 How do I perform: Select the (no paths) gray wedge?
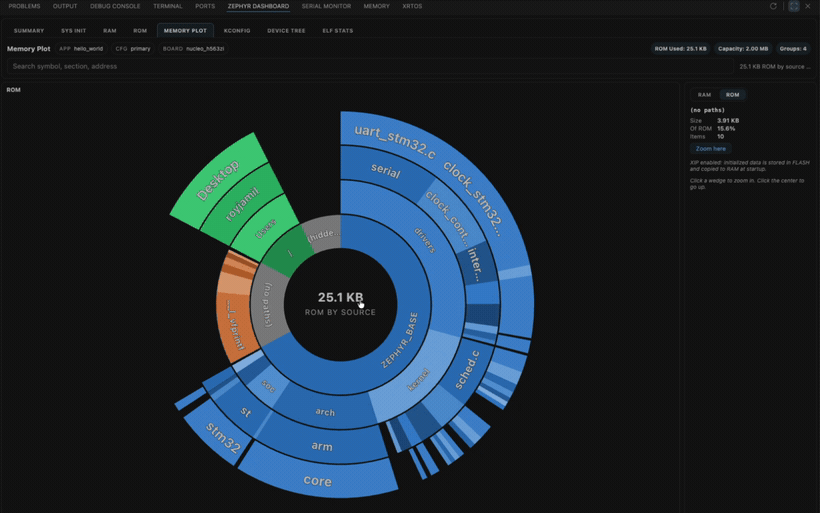(x=268, y=305)
